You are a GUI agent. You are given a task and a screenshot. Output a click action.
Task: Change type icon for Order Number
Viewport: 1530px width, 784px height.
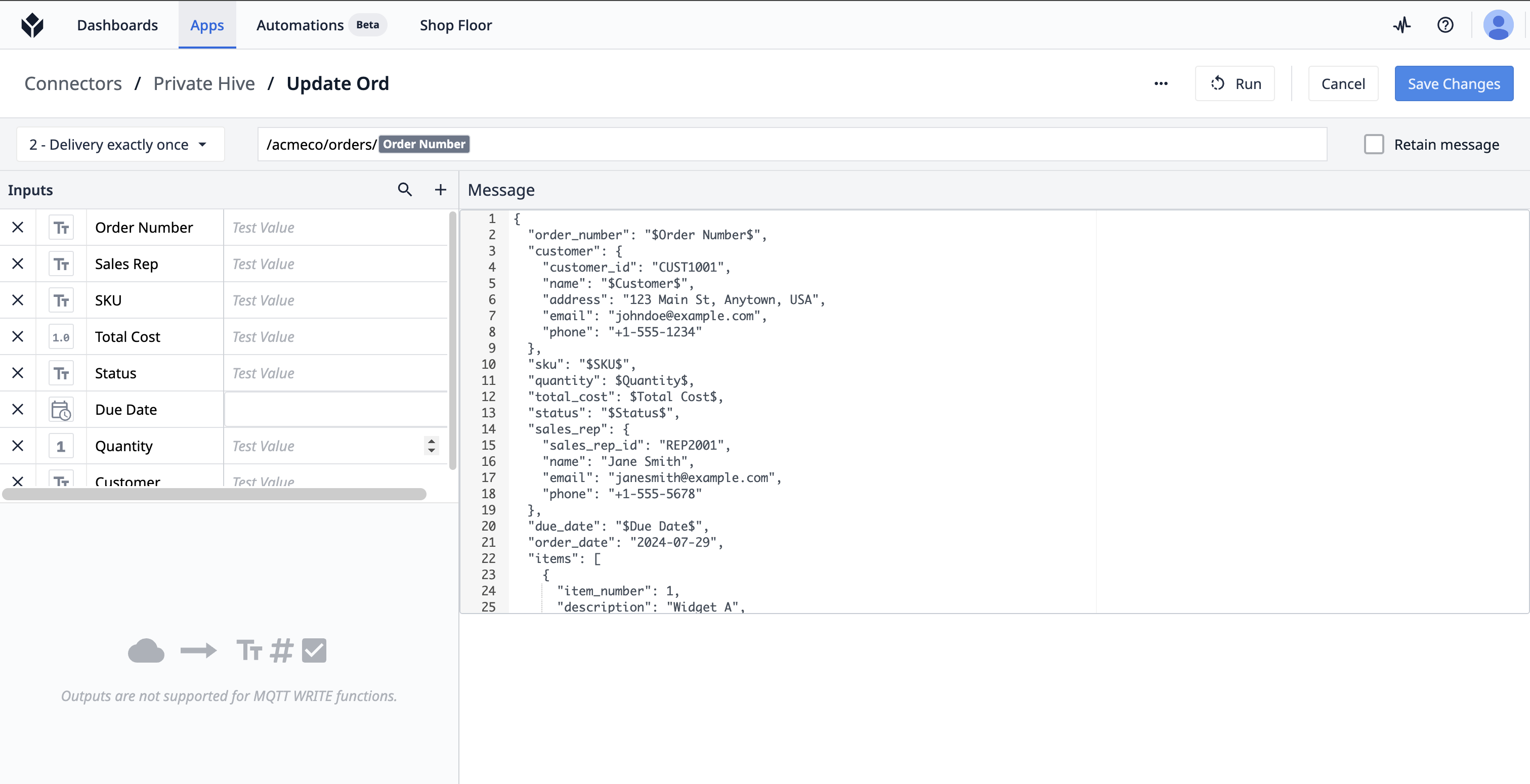[61, 228]
